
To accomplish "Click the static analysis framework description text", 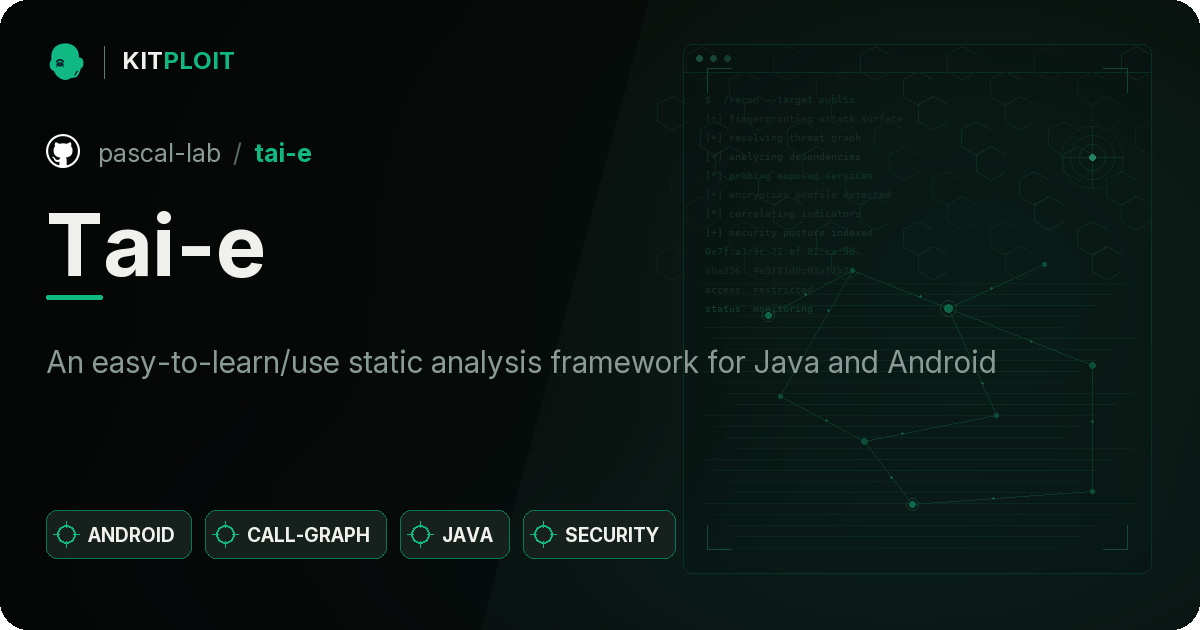I will [521, 362].
